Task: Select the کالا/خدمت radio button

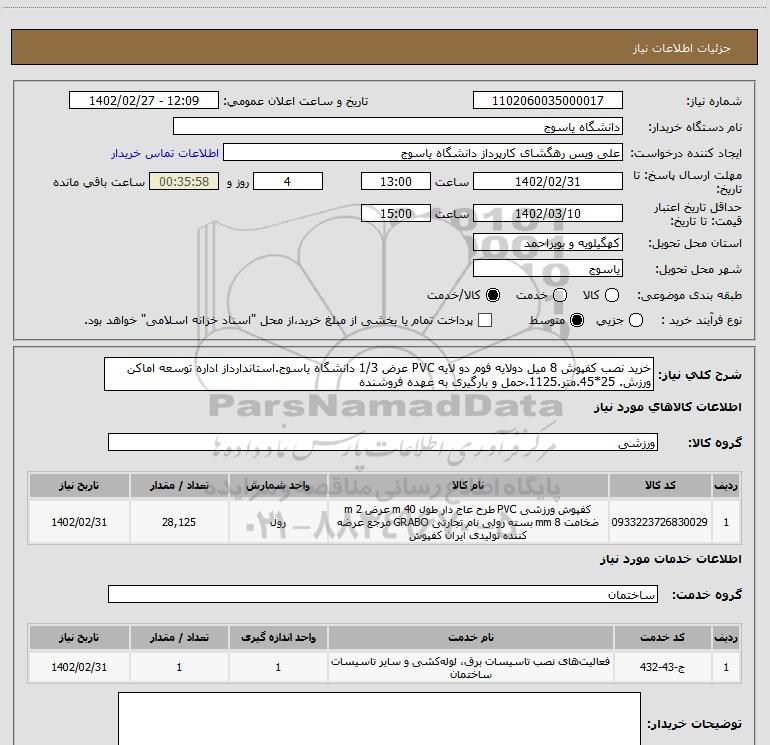Action: pyautogui.click(x=493, y=295)
